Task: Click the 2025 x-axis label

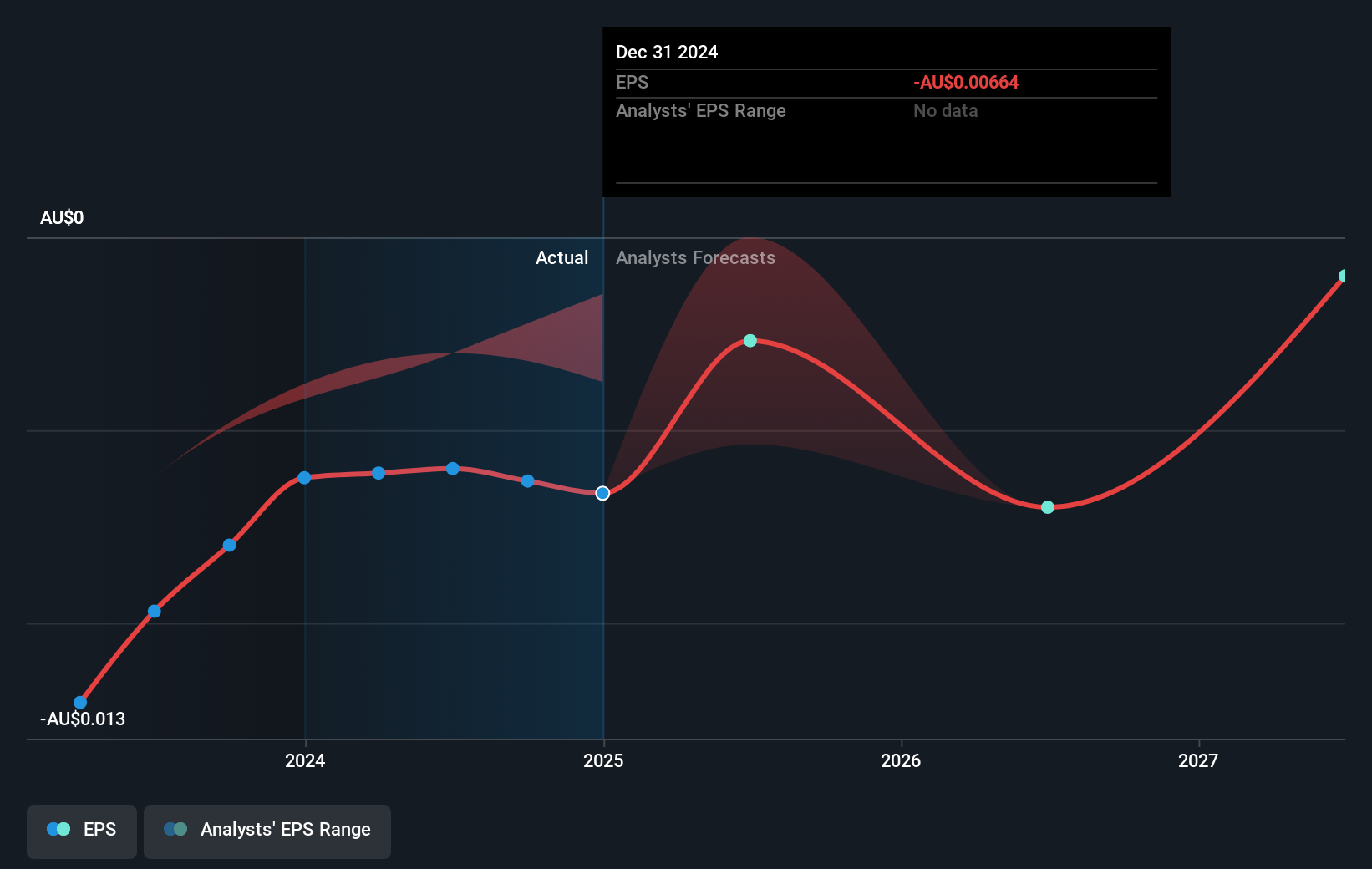Action: tap(603, 760)
